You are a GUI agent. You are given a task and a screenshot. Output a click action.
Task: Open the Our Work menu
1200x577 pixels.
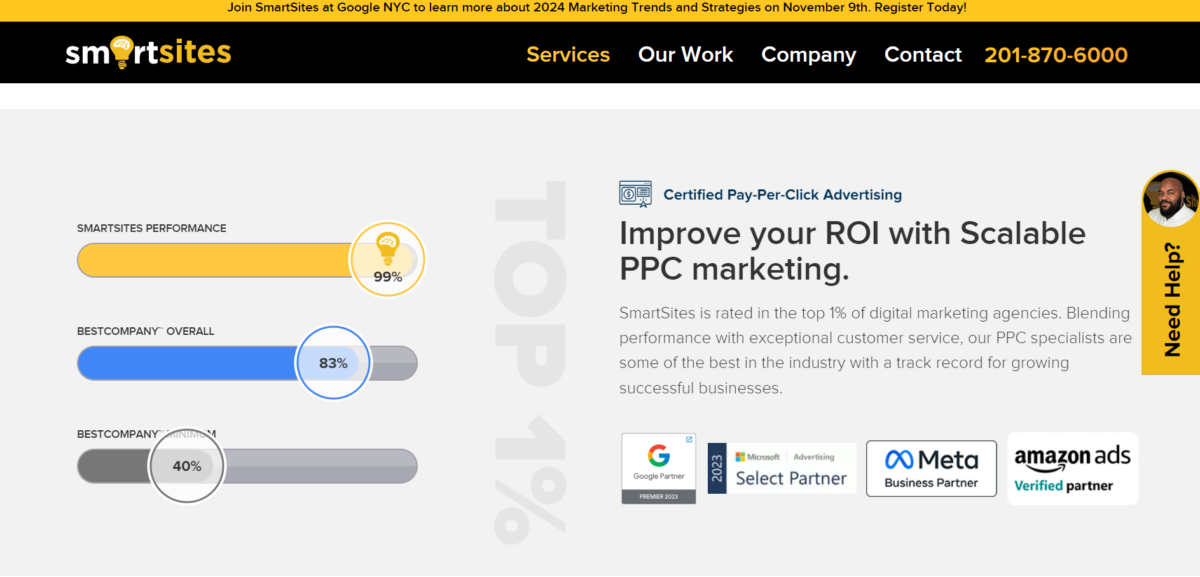(x=686, y=55)
